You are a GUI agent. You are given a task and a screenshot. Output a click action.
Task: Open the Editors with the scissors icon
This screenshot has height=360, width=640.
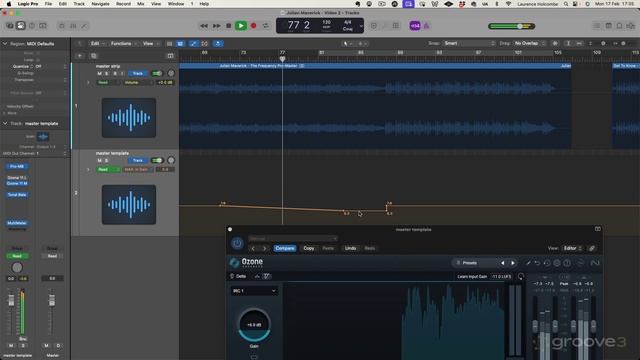[x=84, y=26]
